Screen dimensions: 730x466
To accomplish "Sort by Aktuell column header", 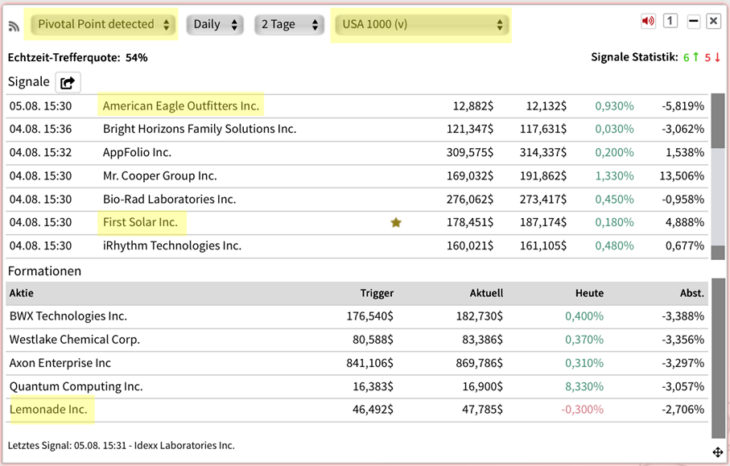I will [486, 293].
